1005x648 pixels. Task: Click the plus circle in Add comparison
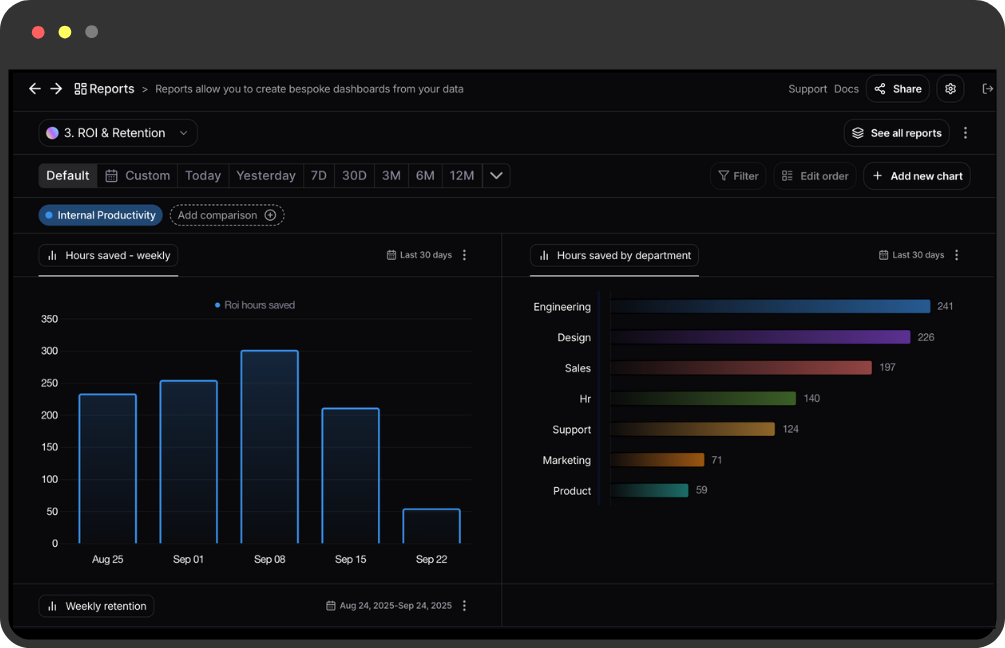(x=270, y=215)
